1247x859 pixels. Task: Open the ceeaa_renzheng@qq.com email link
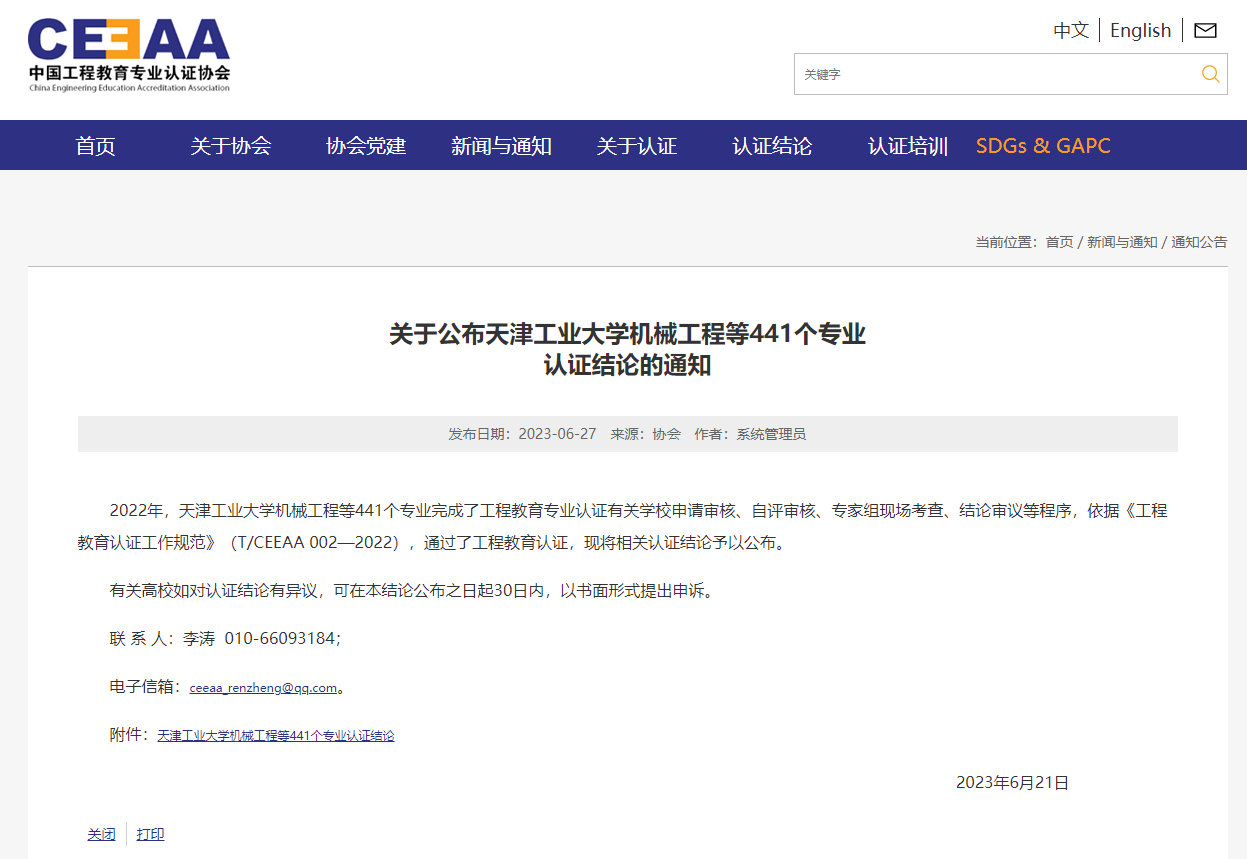click(263, 688)
